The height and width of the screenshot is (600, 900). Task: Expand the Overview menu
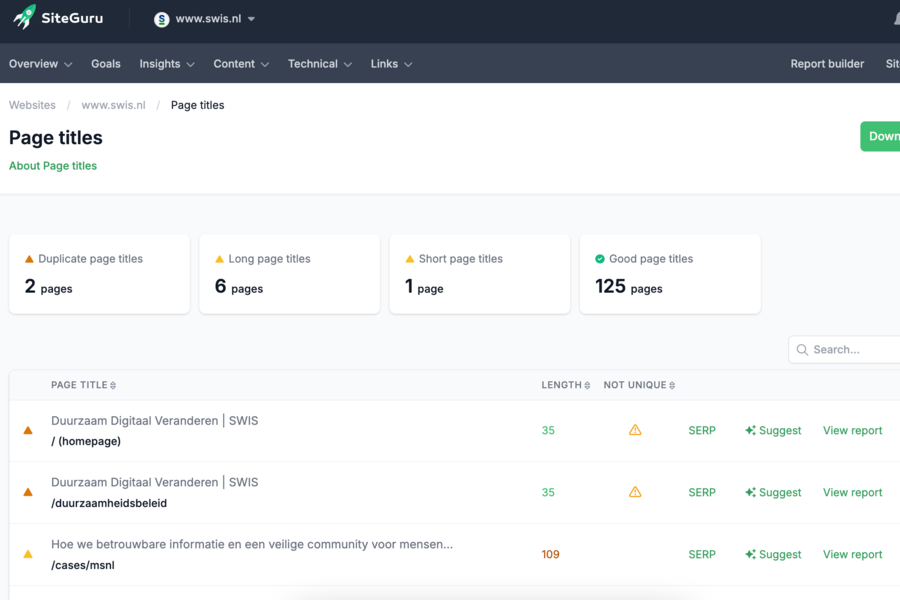[40, 64]
